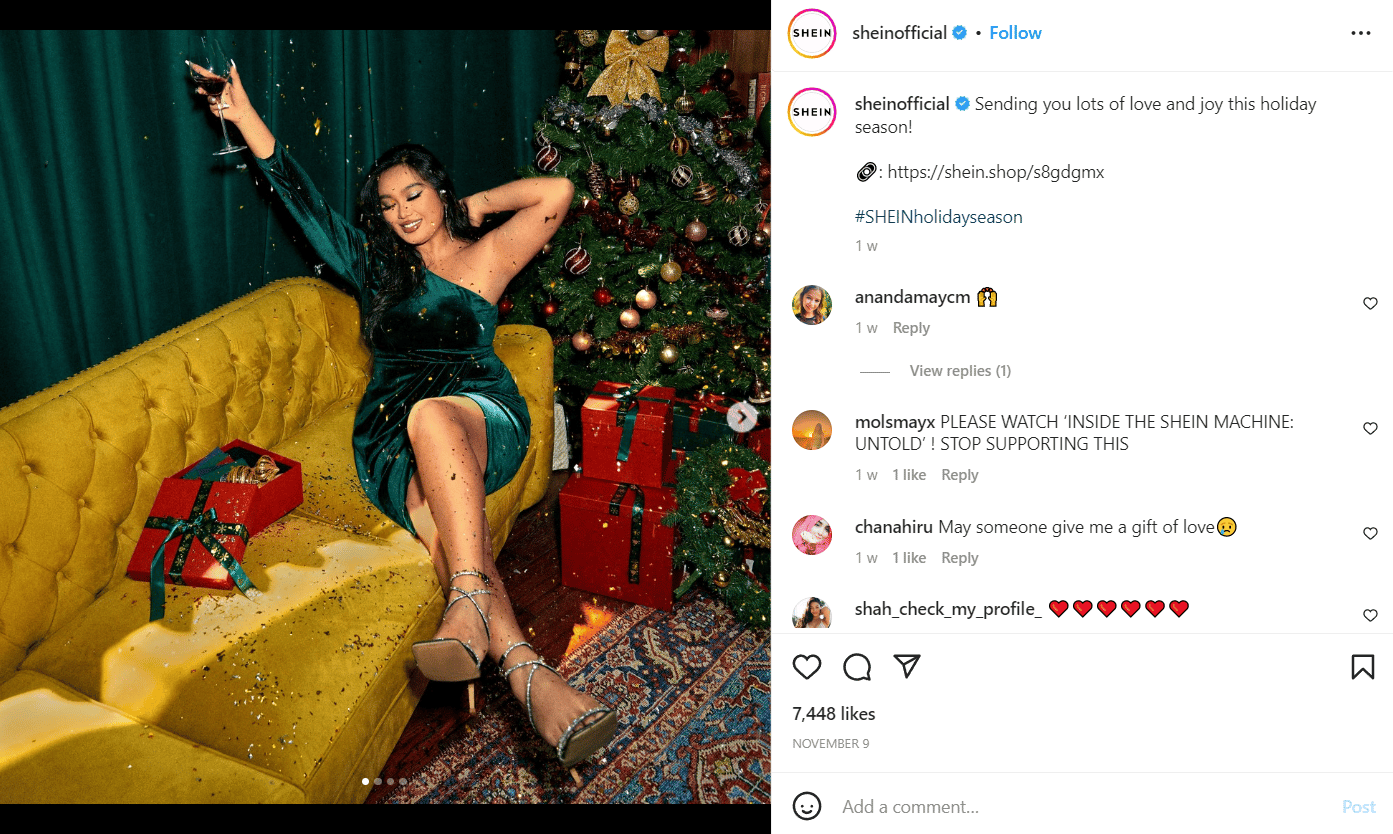Screen dimensions: 1393x834
Task: Open post options with the three-dot icon
Action: click(1361, 32)
